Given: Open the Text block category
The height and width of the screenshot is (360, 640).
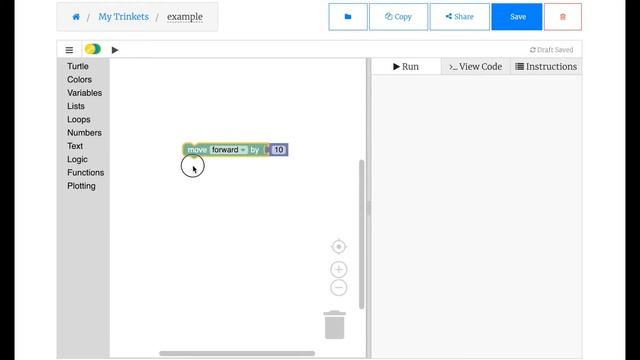Looking at the screenshot, I should (x=75, y=146).
